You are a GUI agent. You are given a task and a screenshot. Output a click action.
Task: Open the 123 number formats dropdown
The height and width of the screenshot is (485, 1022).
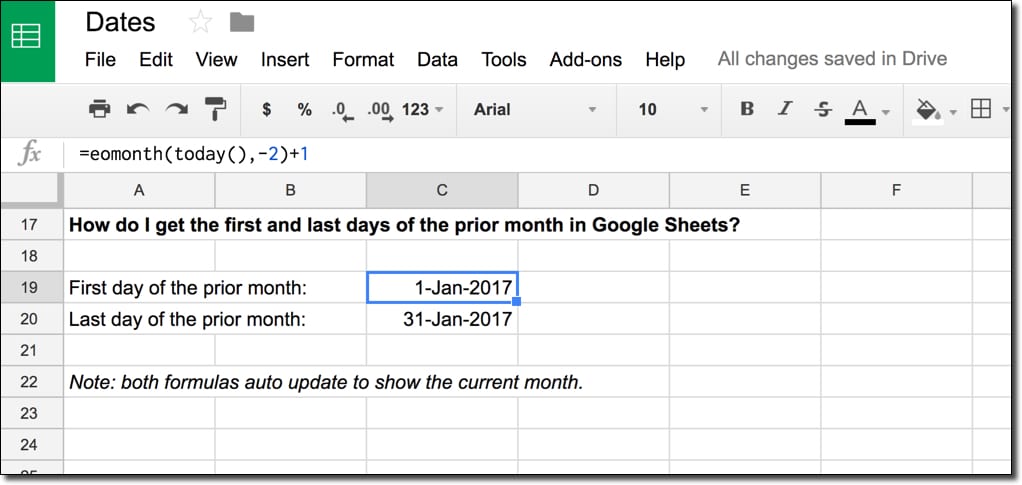[423, 109]
